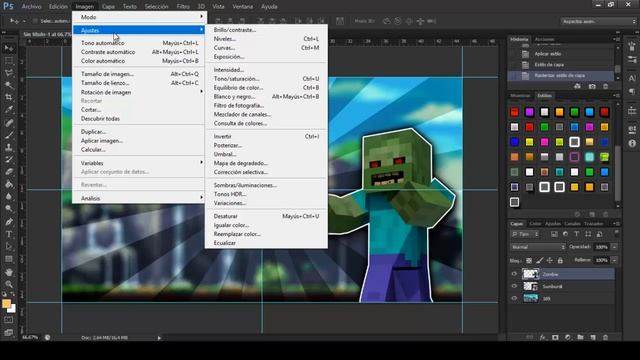
Task: Select the Type tool
Action: point(9,234)
